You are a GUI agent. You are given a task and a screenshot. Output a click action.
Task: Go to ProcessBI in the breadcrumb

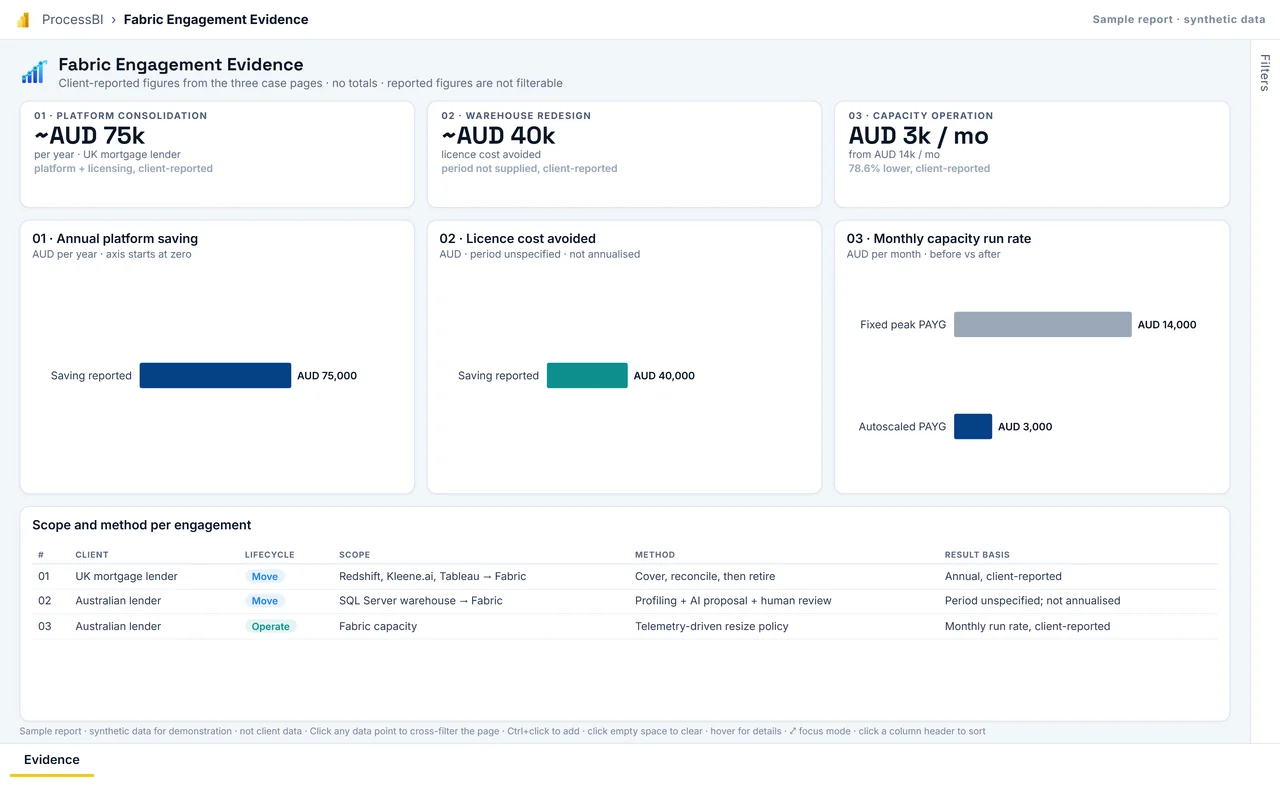[x=74, y=20]
